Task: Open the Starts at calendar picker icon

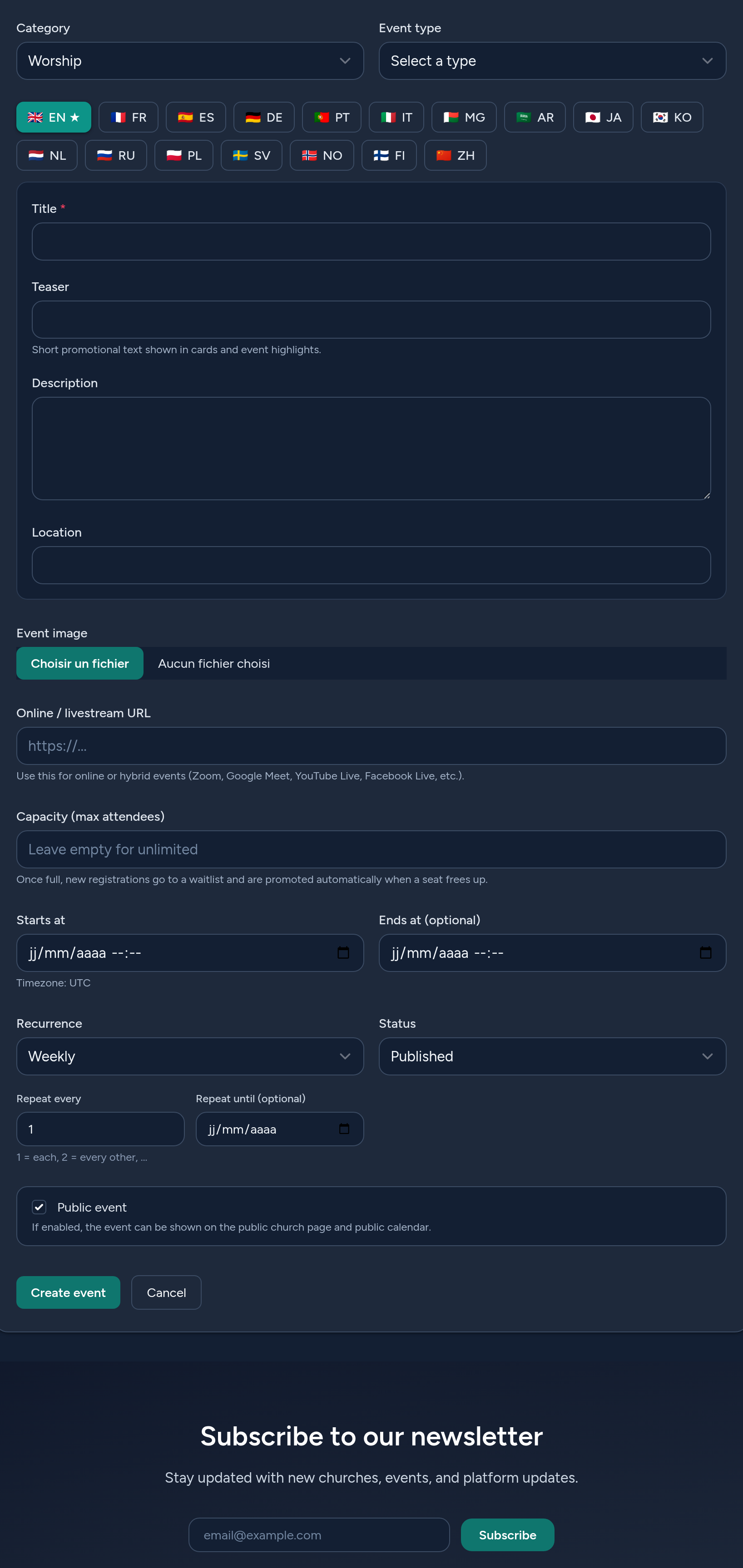Action: (x=343, y=952)
